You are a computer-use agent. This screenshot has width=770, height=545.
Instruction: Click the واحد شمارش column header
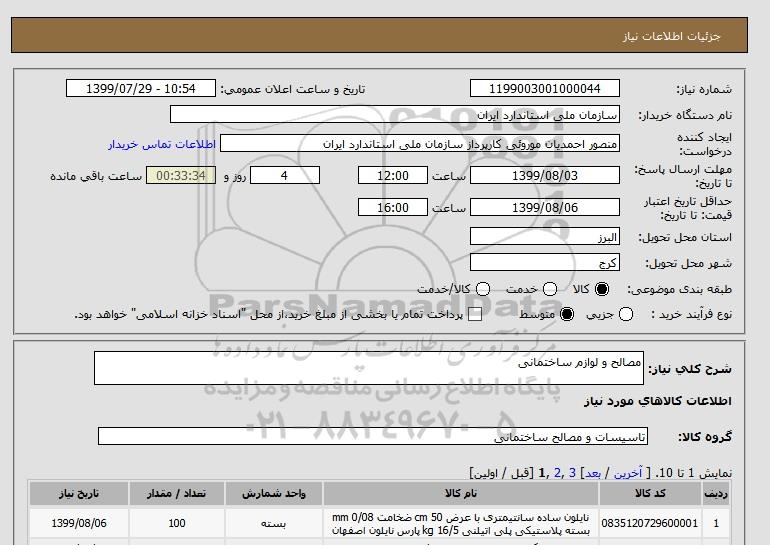(274, 493)
